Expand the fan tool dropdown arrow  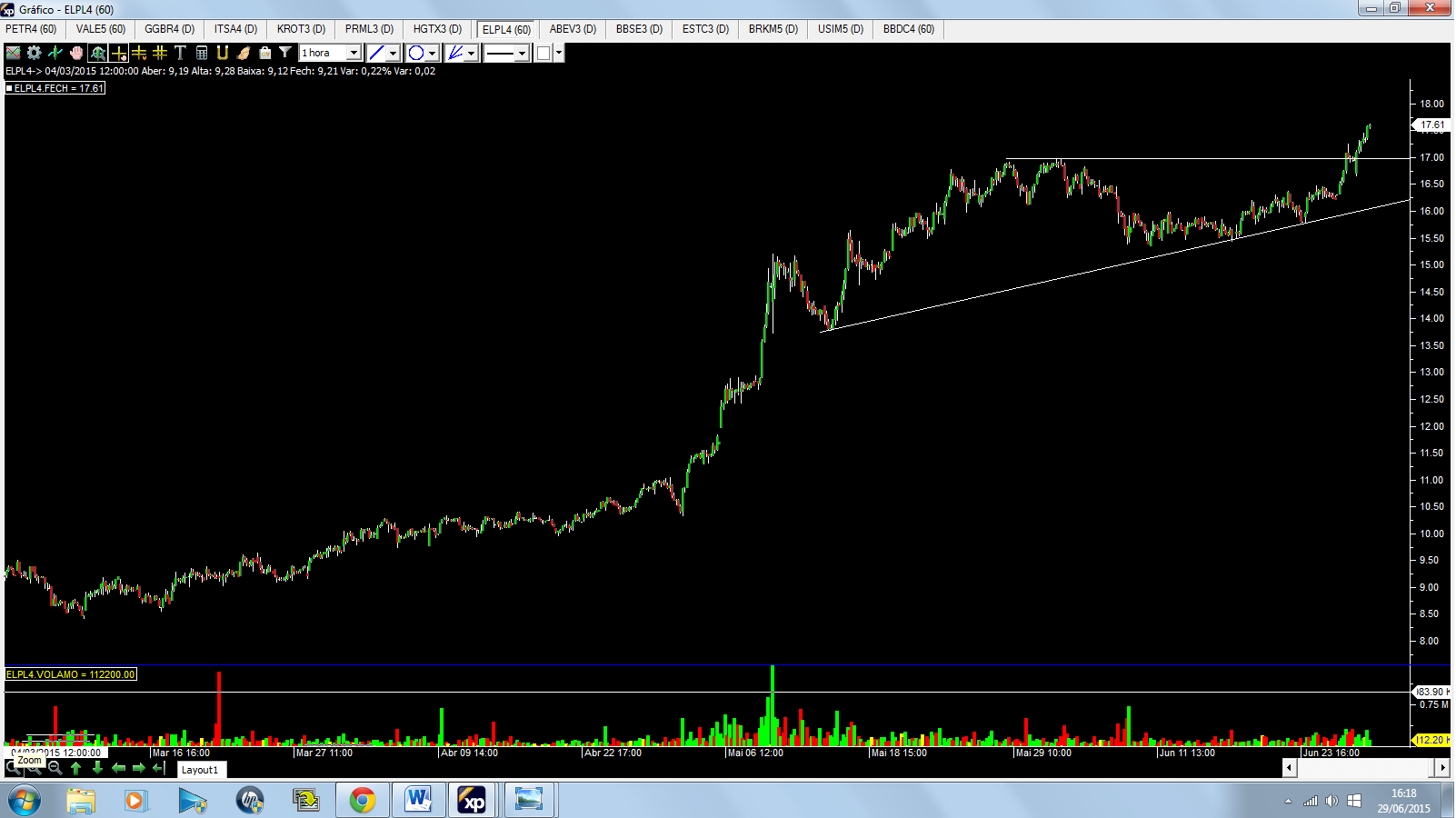pyautogui.click(x=472, y=53)
